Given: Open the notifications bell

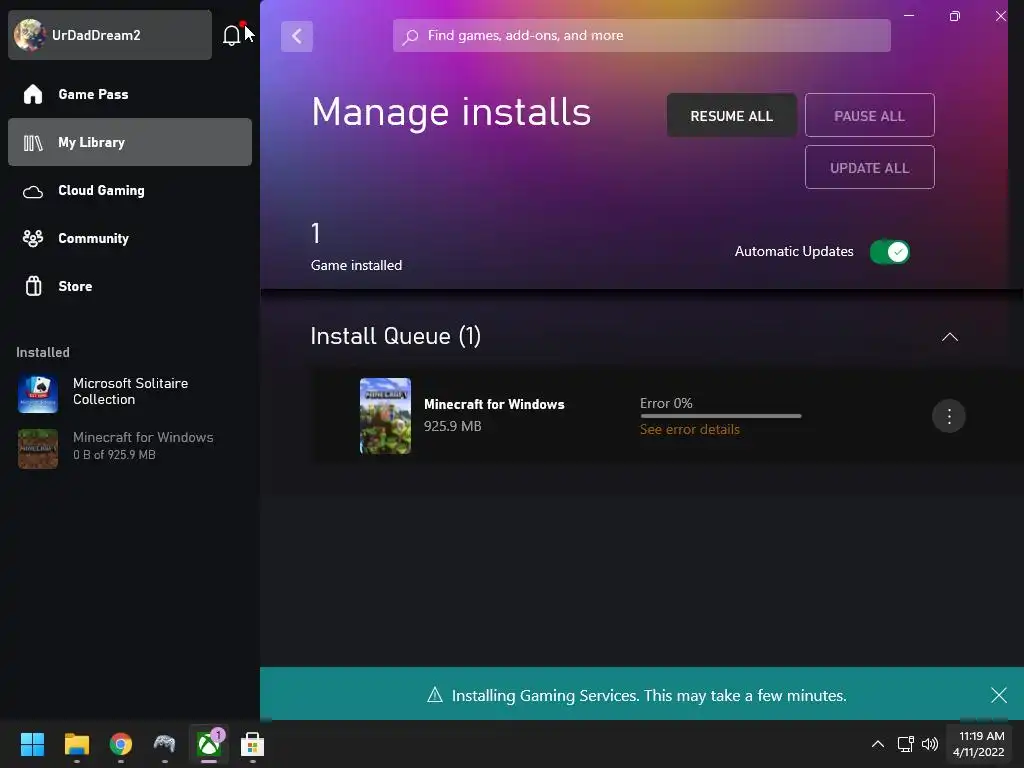Looking at the screenshot, I should pyautogui.click(x=232, y=35).
